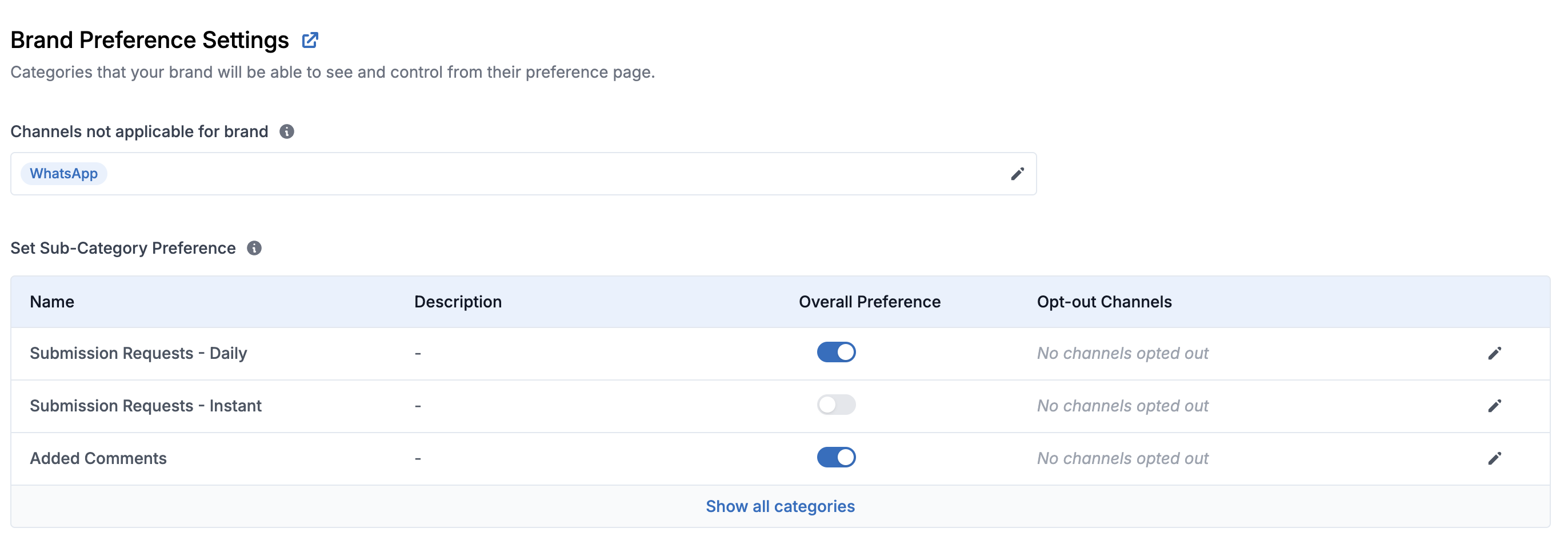Click the Brand Preference Settings heading

(x=150, y=40)
